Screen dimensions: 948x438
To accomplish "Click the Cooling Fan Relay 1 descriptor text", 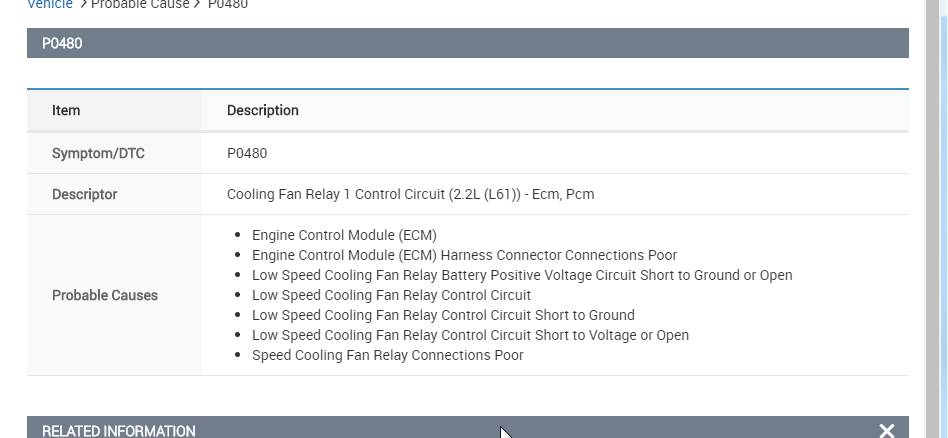I will point(410,194).
